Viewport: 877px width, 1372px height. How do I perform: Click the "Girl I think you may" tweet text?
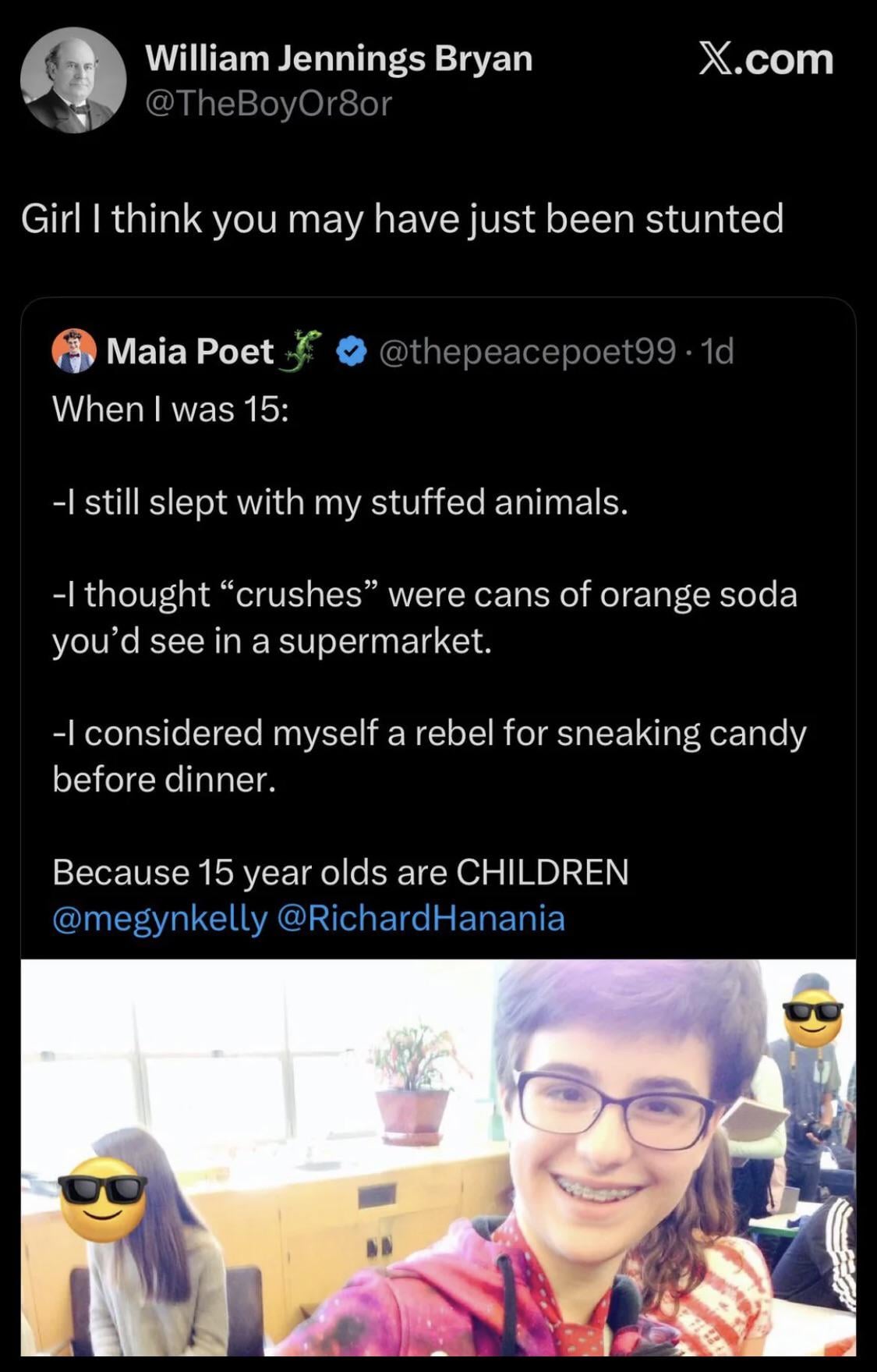pyautogui.click(x=401, y=218)
